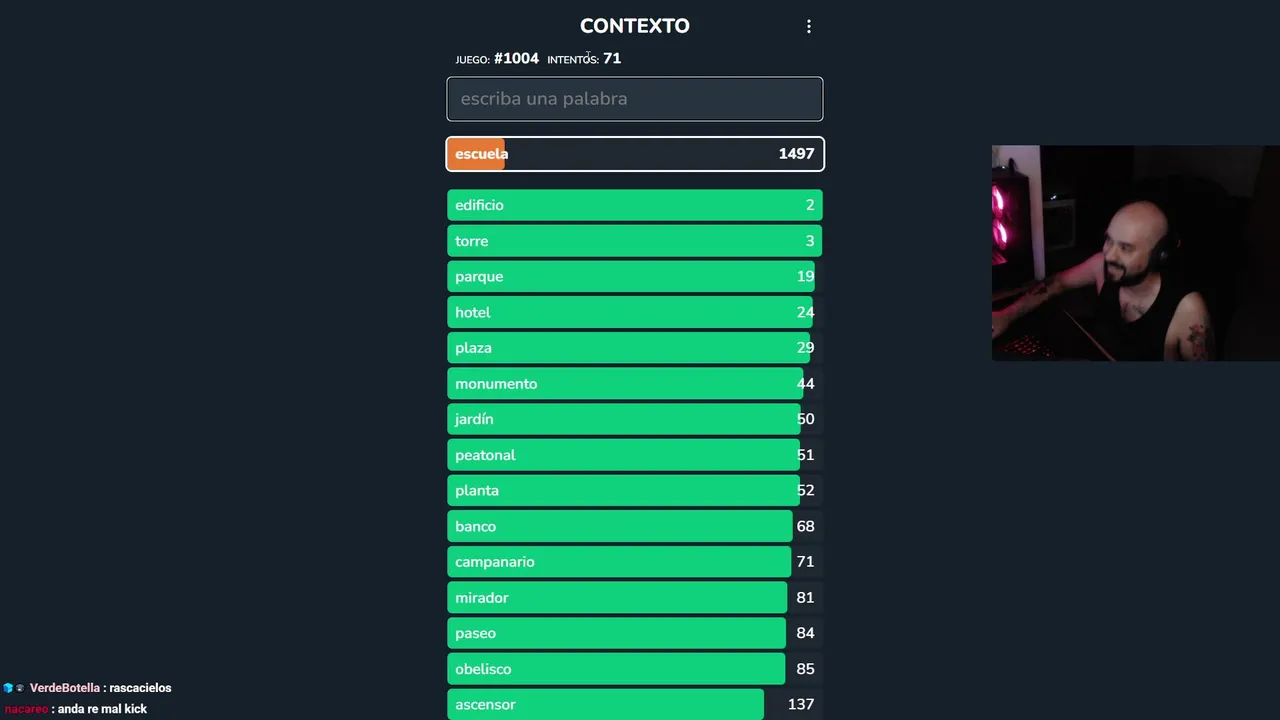Open the three-dot options menu
The width and height of the screenshot is (1280, 720).
(809, 27)
